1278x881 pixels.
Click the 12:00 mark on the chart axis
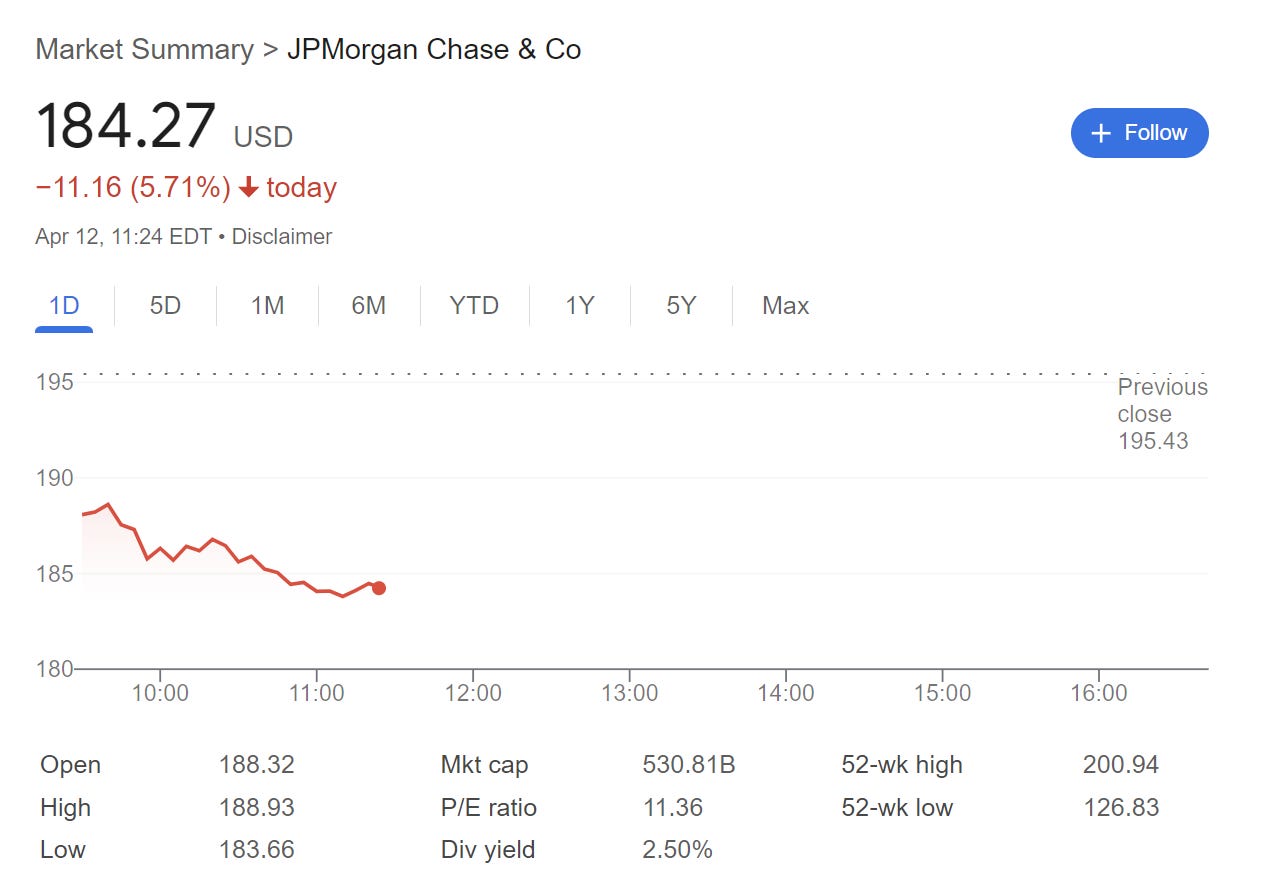coord(473,693)
